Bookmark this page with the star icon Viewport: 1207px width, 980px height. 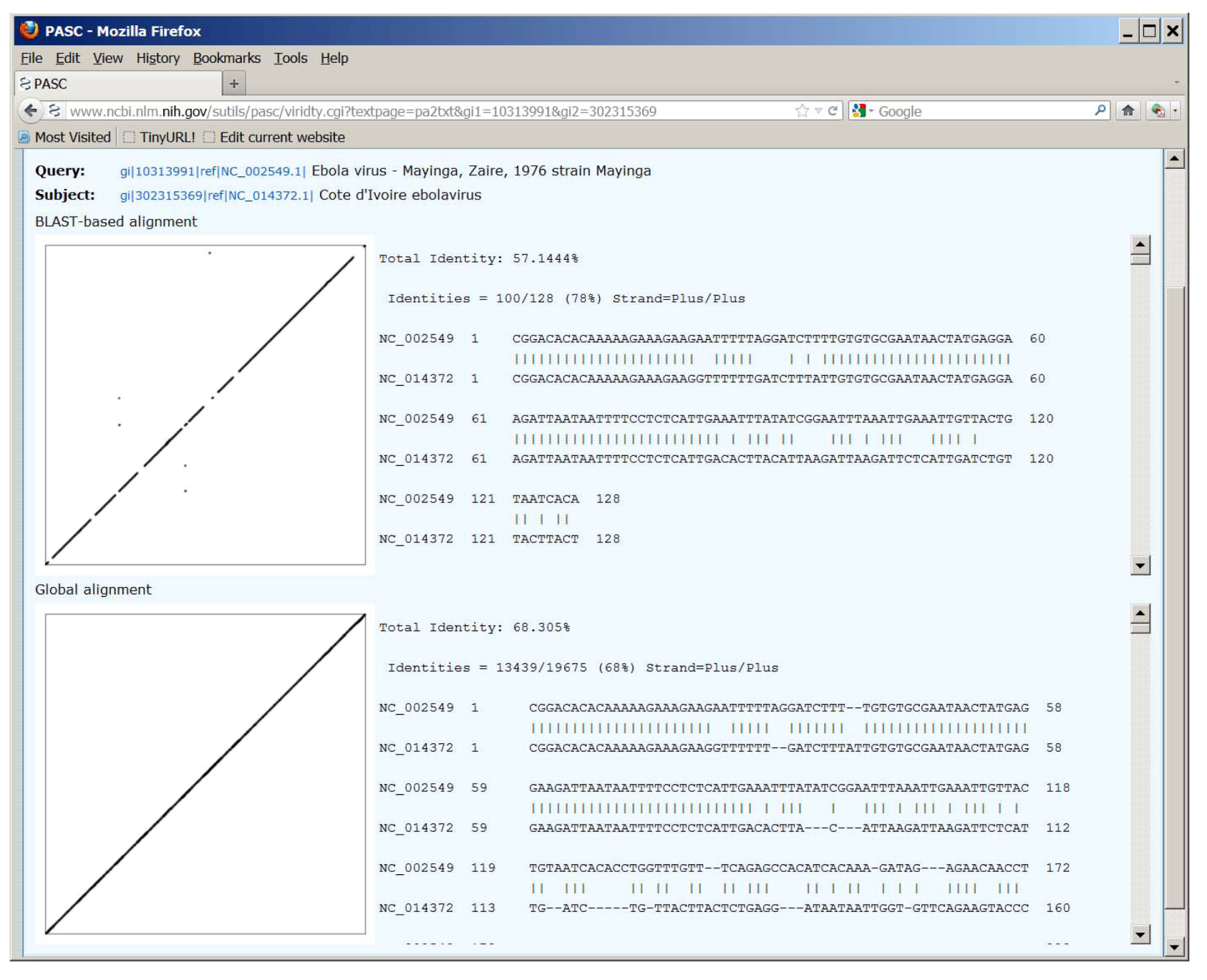point(802,111)
